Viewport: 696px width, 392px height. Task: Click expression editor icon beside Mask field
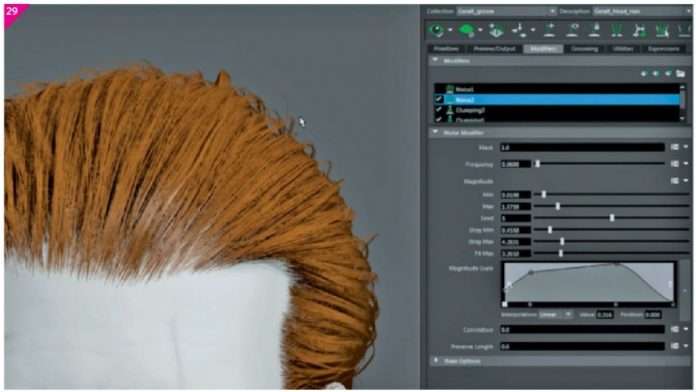[675, 147]
